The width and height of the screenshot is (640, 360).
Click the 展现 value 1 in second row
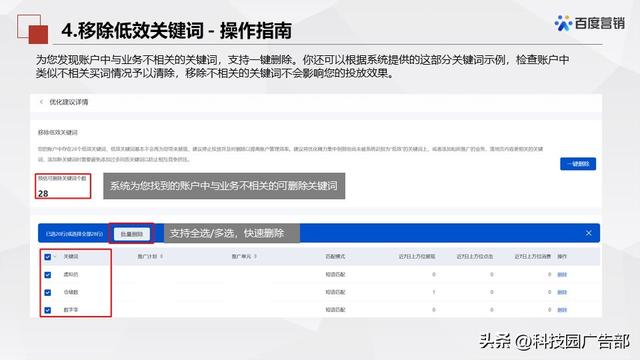433,292
